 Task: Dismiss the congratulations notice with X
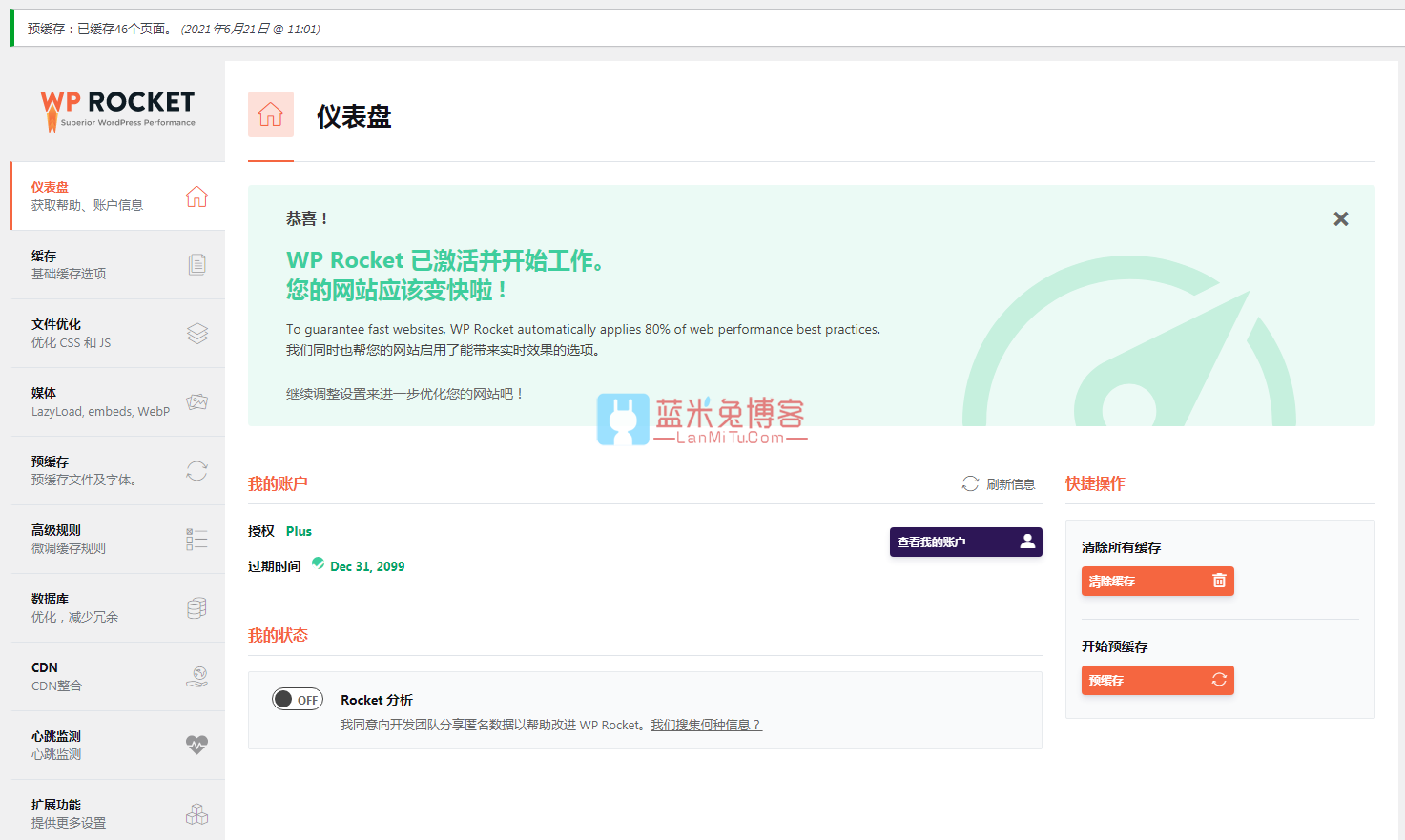[1341, 219]
